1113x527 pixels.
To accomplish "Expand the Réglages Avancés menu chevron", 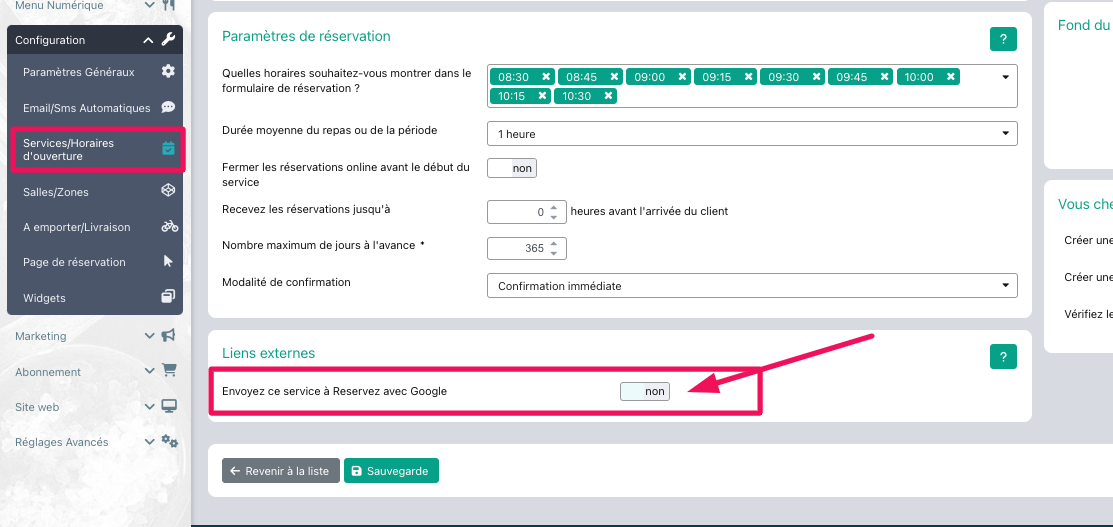I will point(149,442).
